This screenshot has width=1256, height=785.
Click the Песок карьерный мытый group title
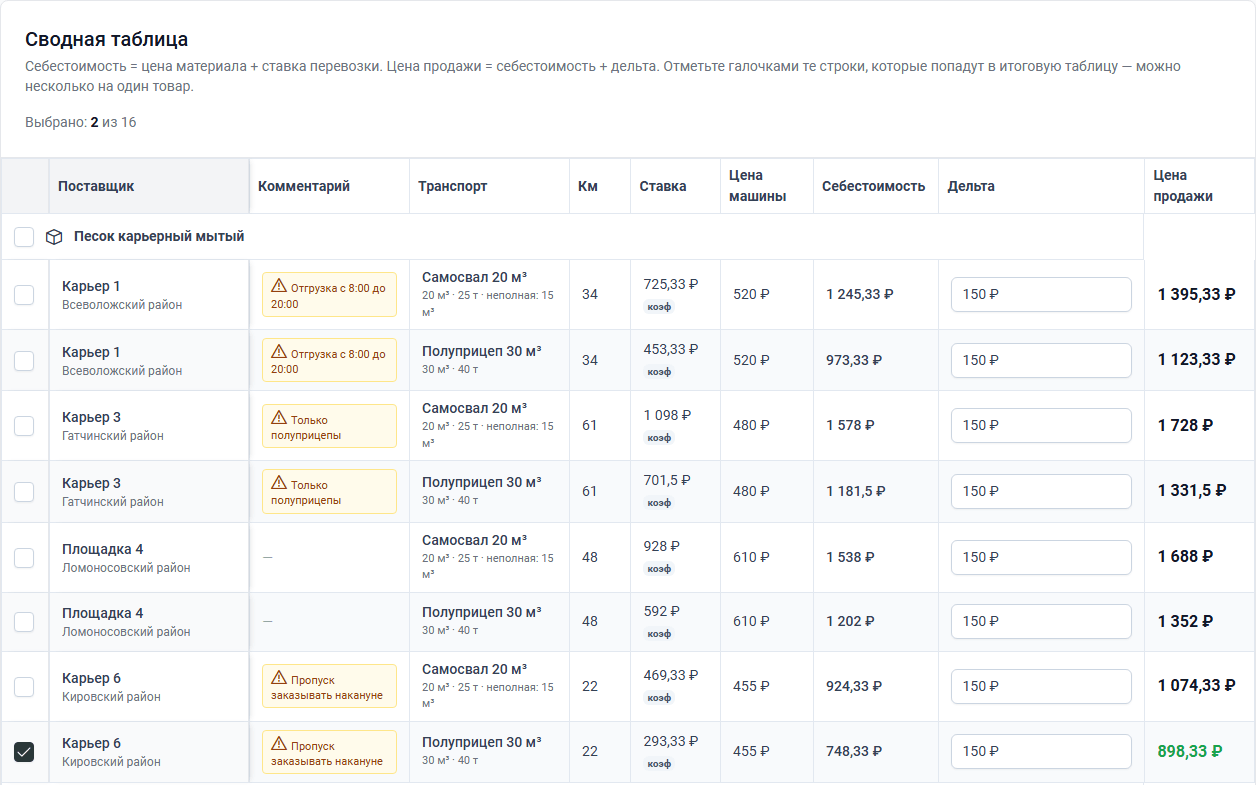[159, 237]
